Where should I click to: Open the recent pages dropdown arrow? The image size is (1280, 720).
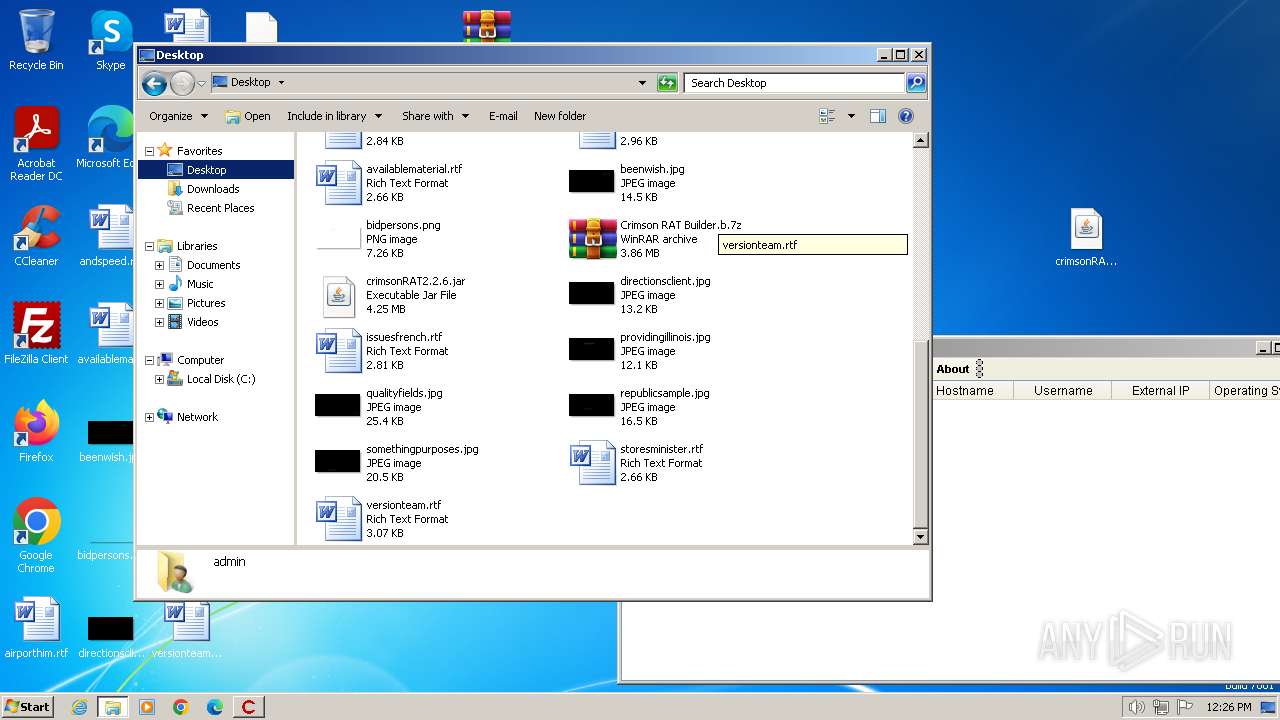(x=201, y=83)
